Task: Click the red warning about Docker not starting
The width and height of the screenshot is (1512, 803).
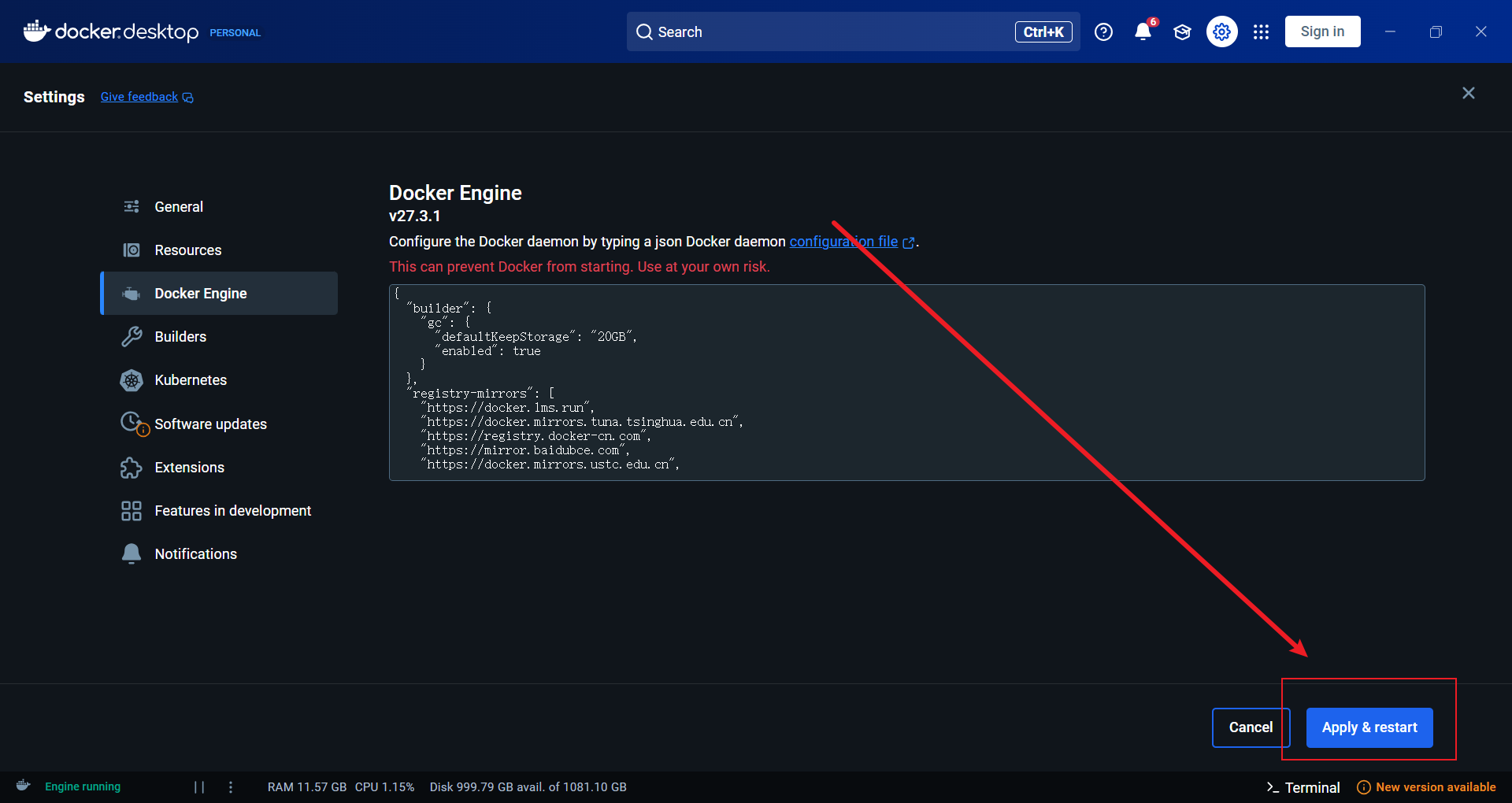Action: point(580,267)
